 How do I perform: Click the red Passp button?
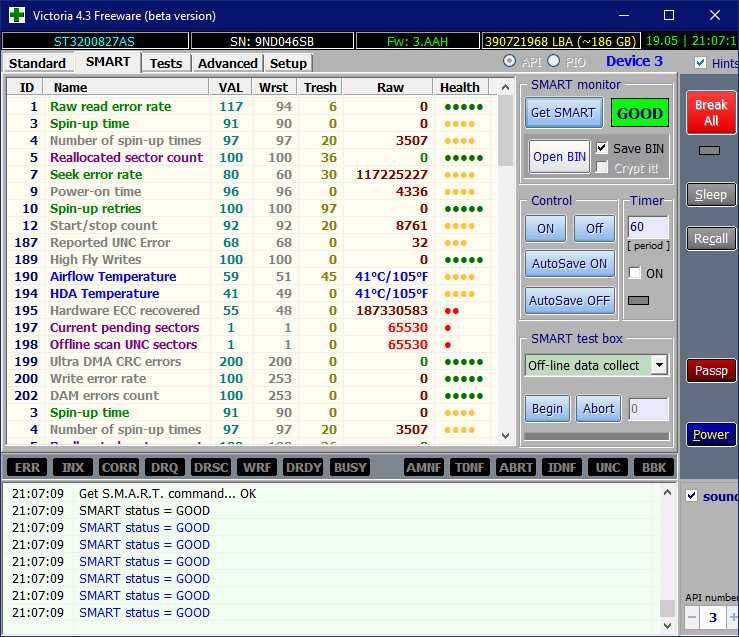(x=711, y=371)
